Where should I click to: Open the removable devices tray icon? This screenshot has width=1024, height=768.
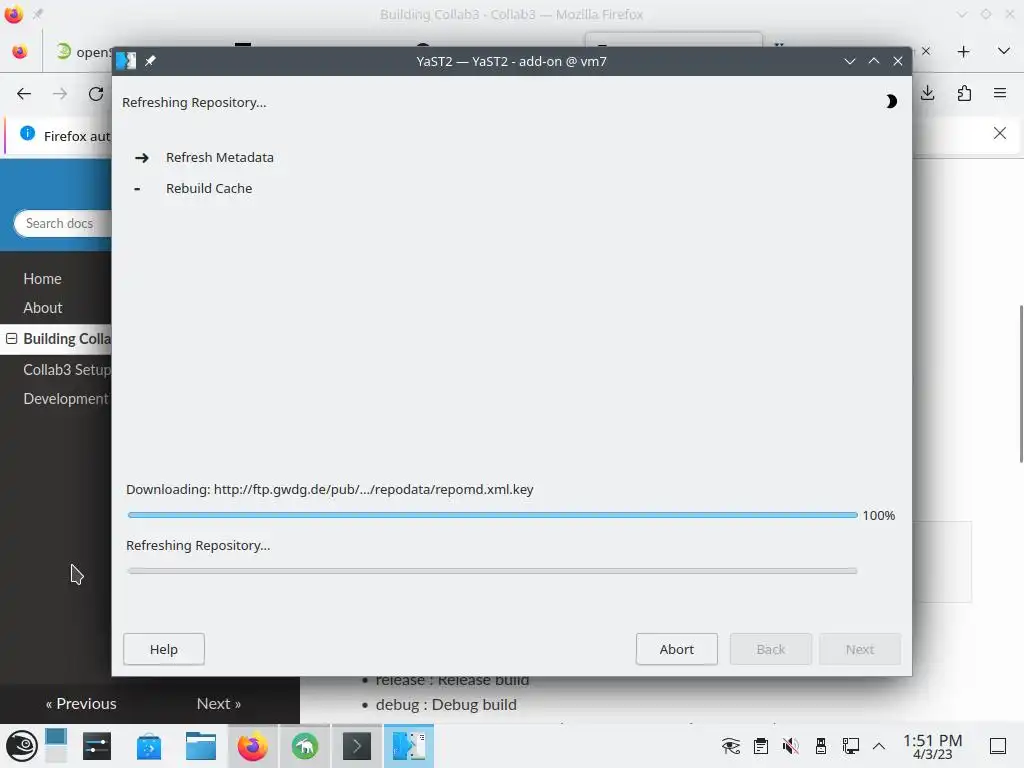pos(821,746)
